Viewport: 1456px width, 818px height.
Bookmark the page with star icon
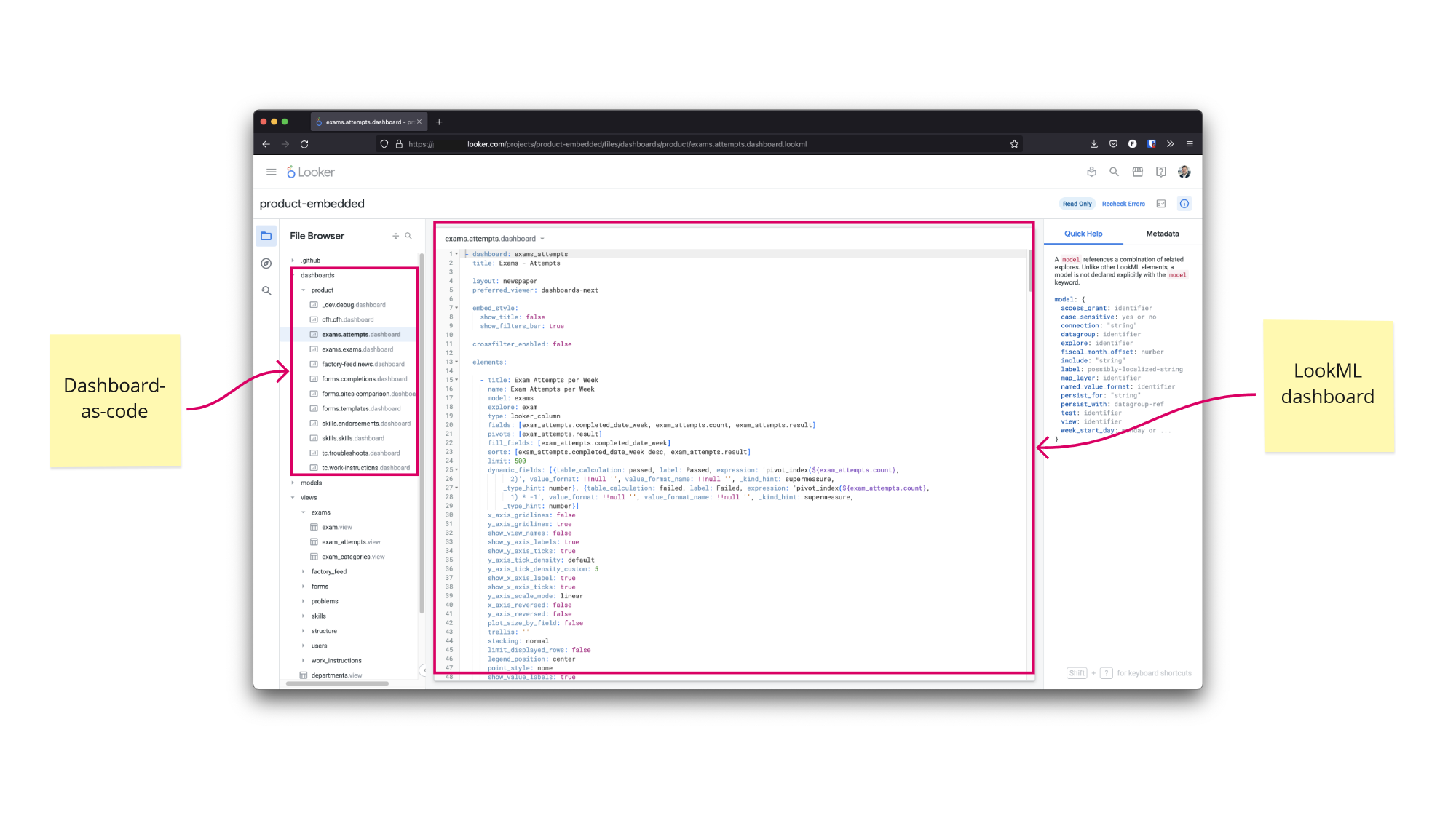[1014, 144]
